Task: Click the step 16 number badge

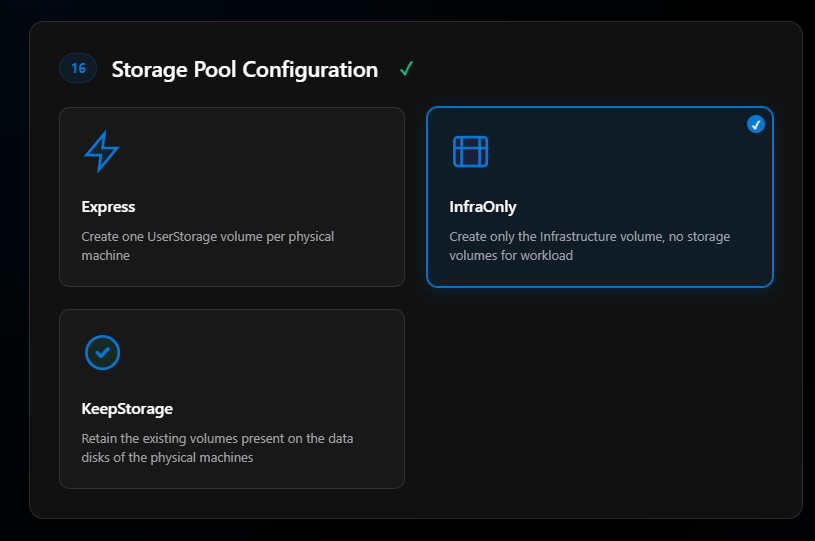Action: tap(78, 69)
